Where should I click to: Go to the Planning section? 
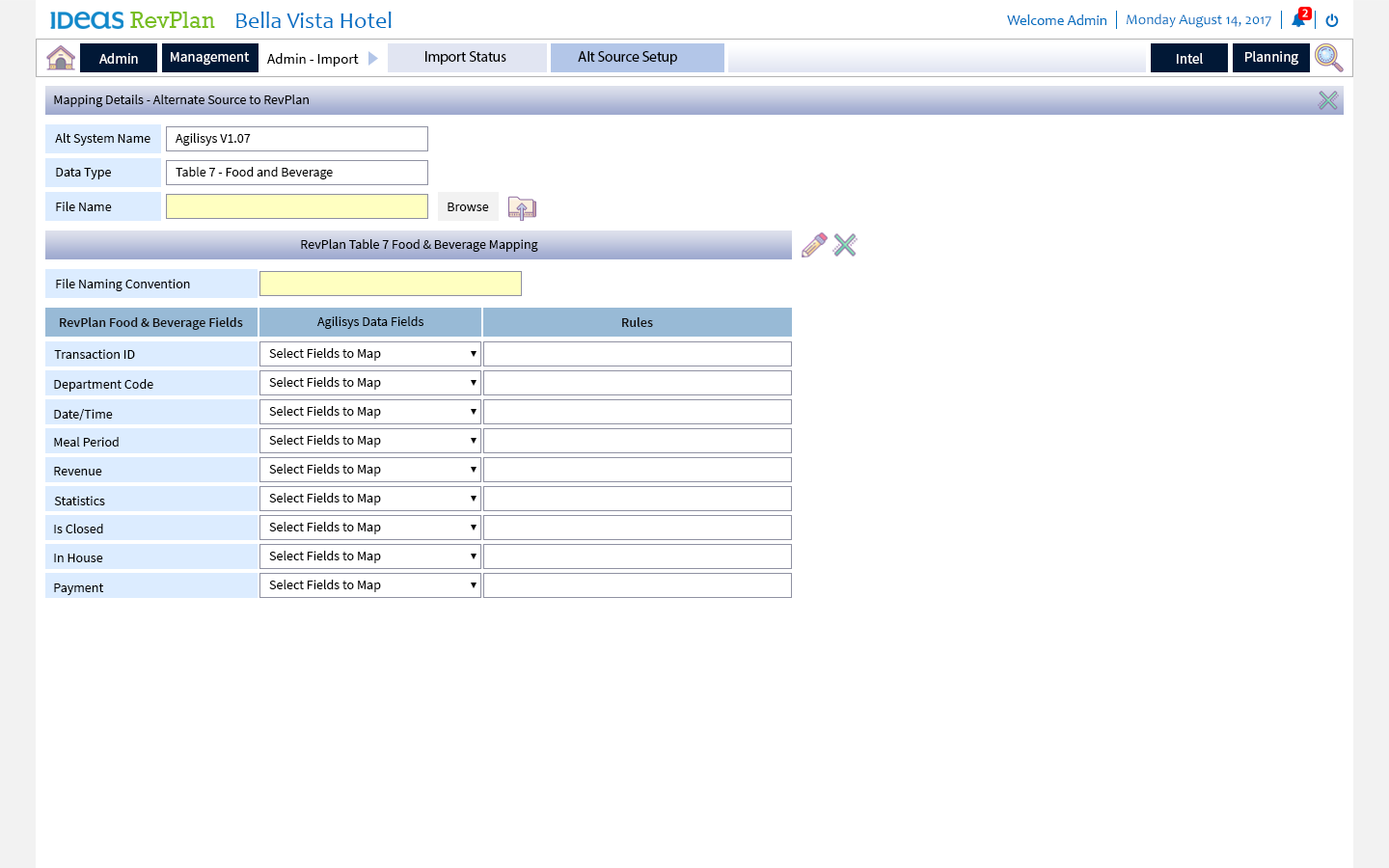[1270, 58]
